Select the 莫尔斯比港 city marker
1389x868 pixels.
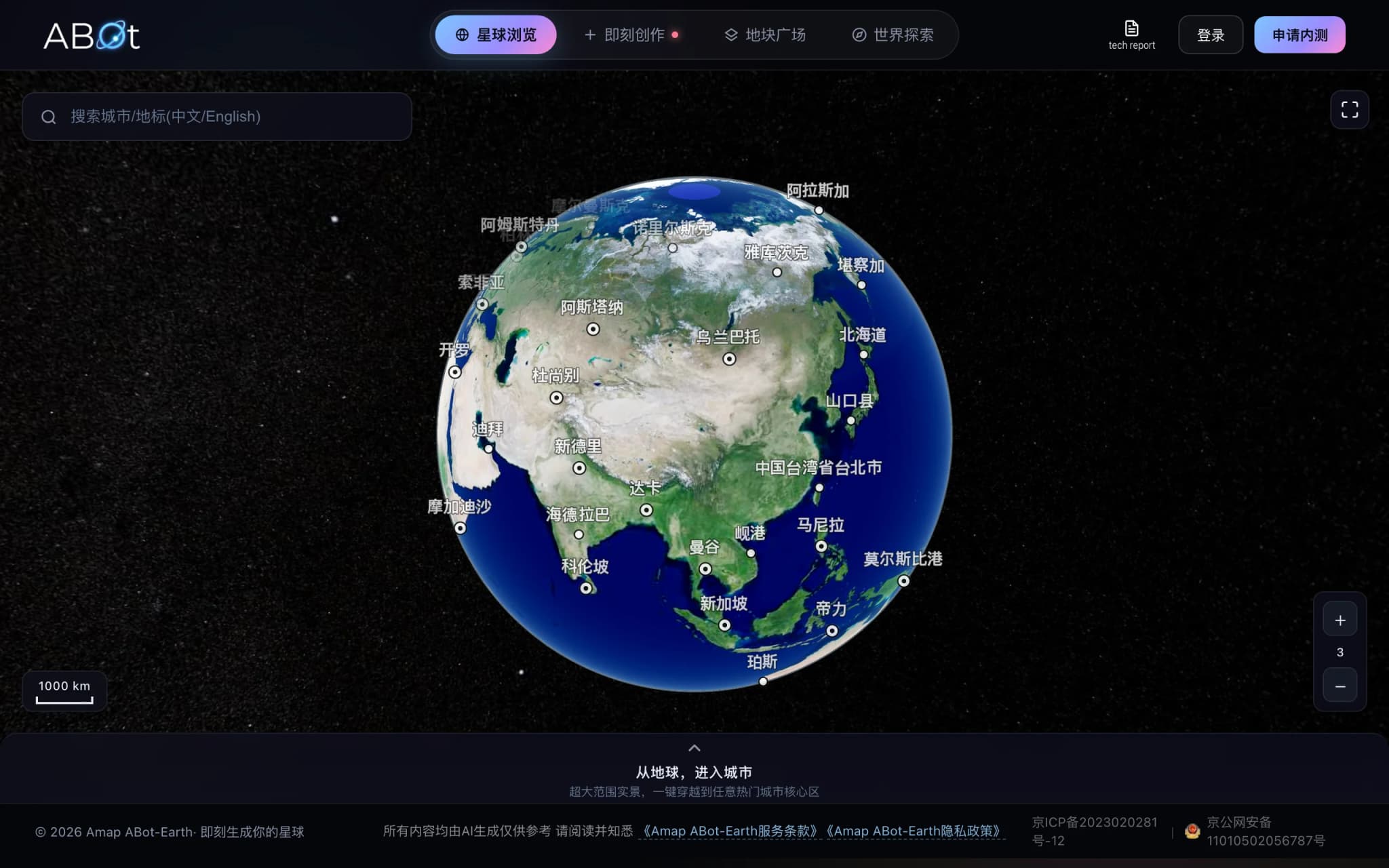click(x=903, y=580)
